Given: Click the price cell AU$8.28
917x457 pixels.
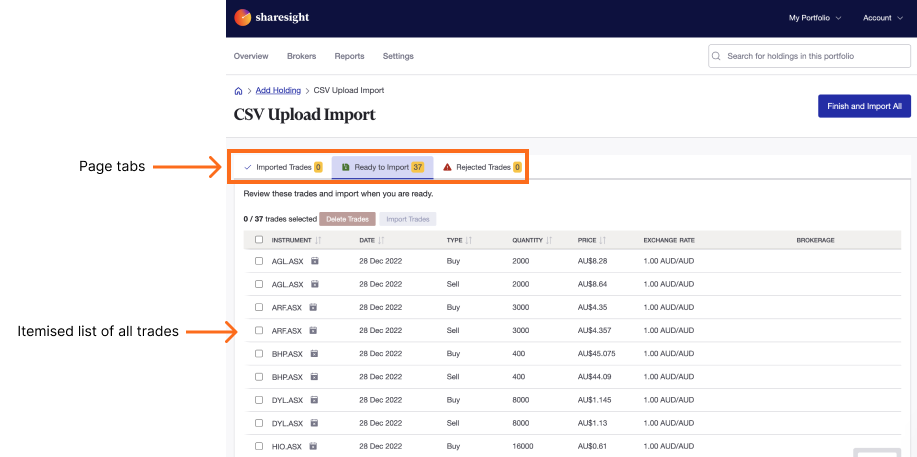Looking at the screenshot, I should (x=592, y=261).
